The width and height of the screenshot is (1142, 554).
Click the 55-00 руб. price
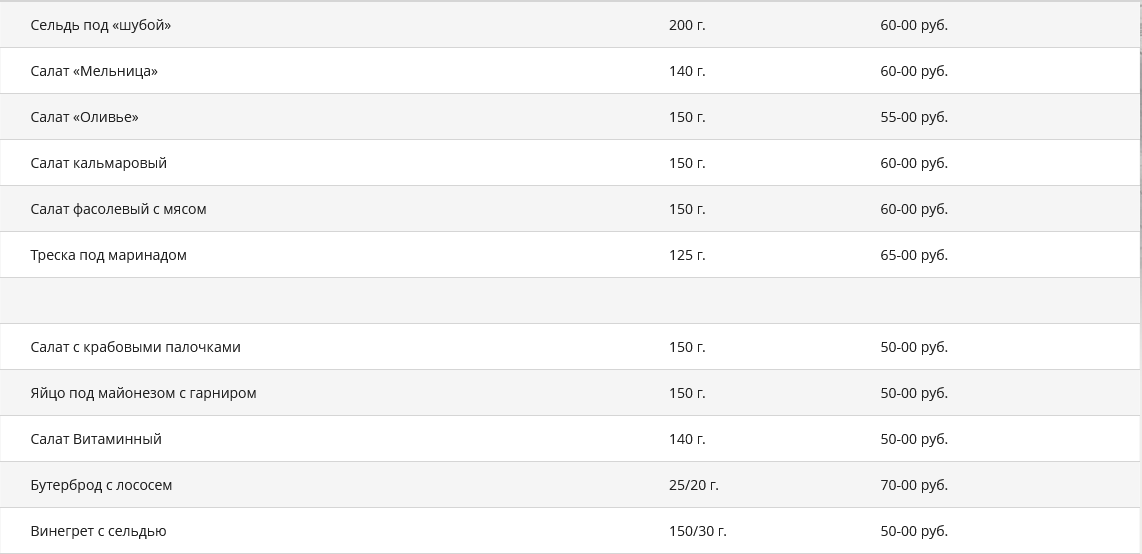pyautogui.click(x=914, y=117)
